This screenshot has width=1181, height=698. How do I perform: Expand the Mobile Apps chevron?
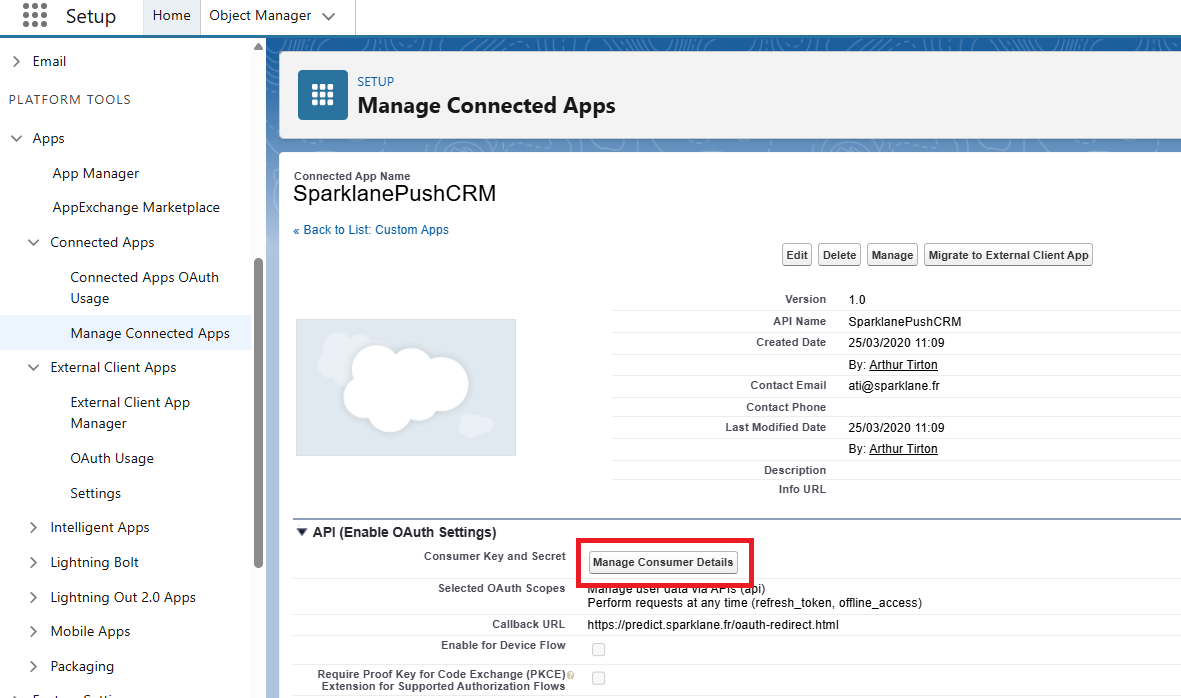(33, 632)
